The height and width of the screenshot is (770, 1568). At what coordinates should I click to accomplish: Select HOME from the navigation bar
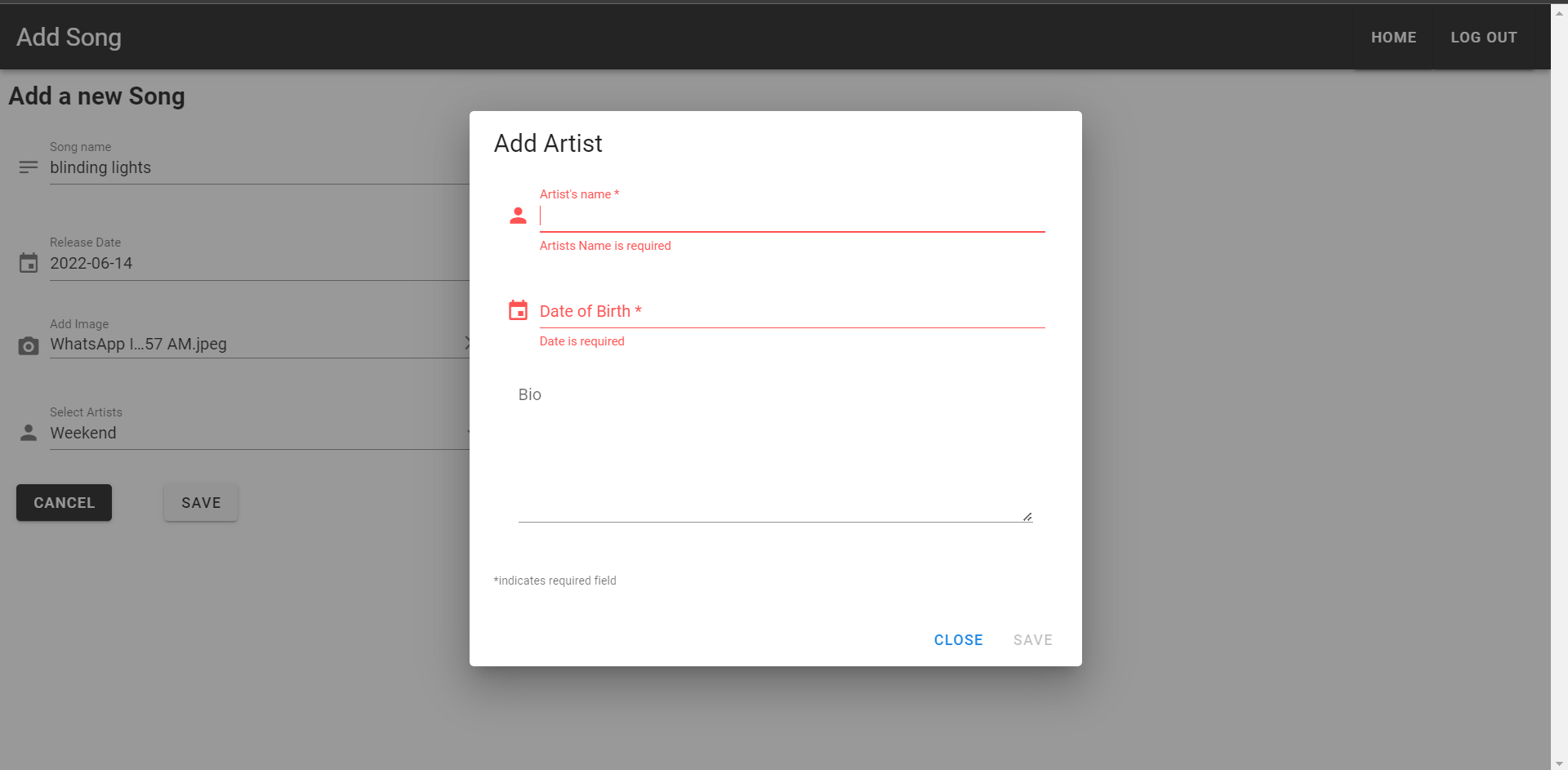tap(1393, 37)
